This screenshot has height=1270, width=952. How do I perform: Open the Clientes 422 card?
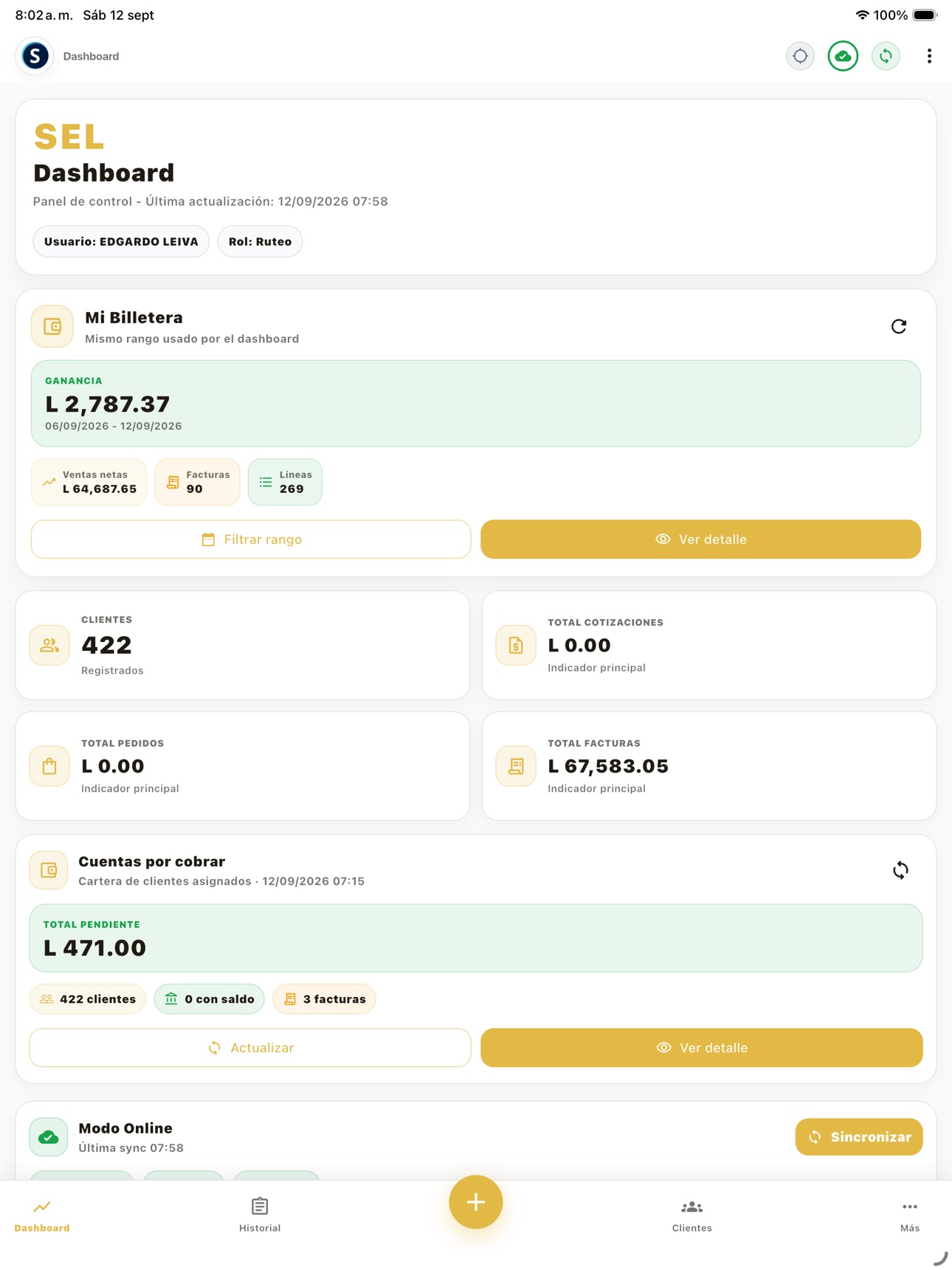(243, 645)
